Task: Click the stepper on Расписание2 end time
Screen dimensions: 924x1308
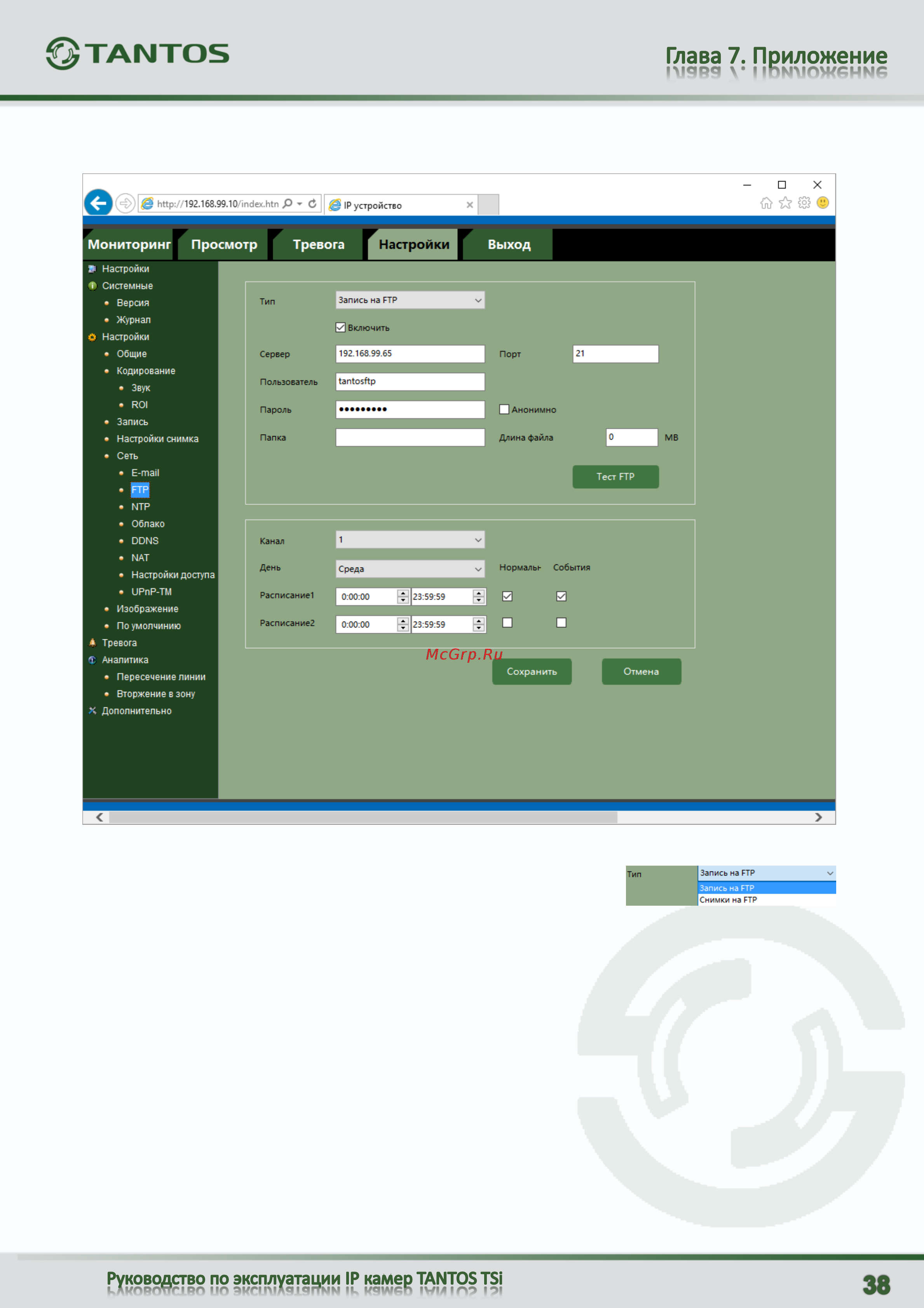Action: 479,624
